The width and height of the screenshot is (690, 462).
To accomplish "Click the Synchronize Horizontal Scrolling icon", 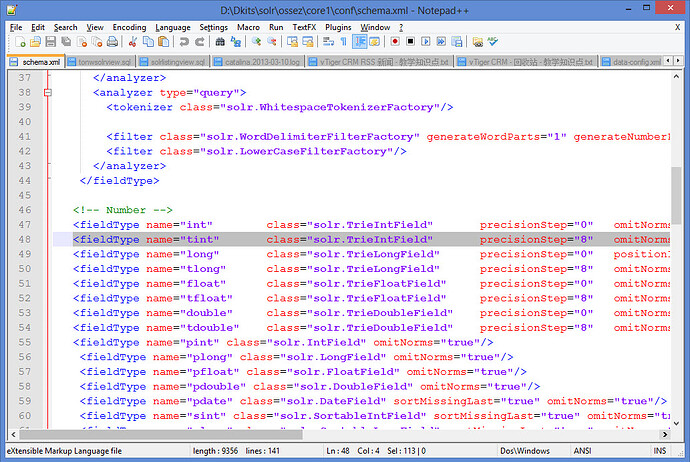I will (308, 42).
